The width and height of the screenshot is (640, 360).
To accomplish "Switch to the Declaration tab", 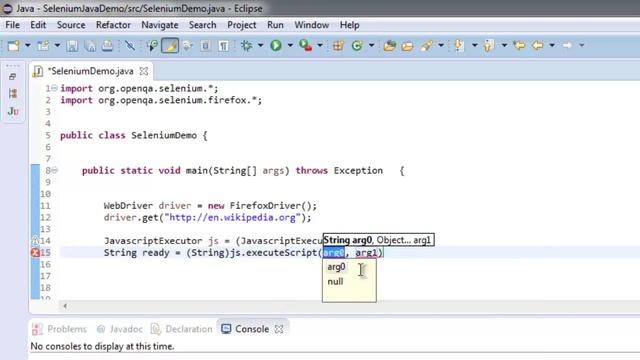I will tap(182, 329).
